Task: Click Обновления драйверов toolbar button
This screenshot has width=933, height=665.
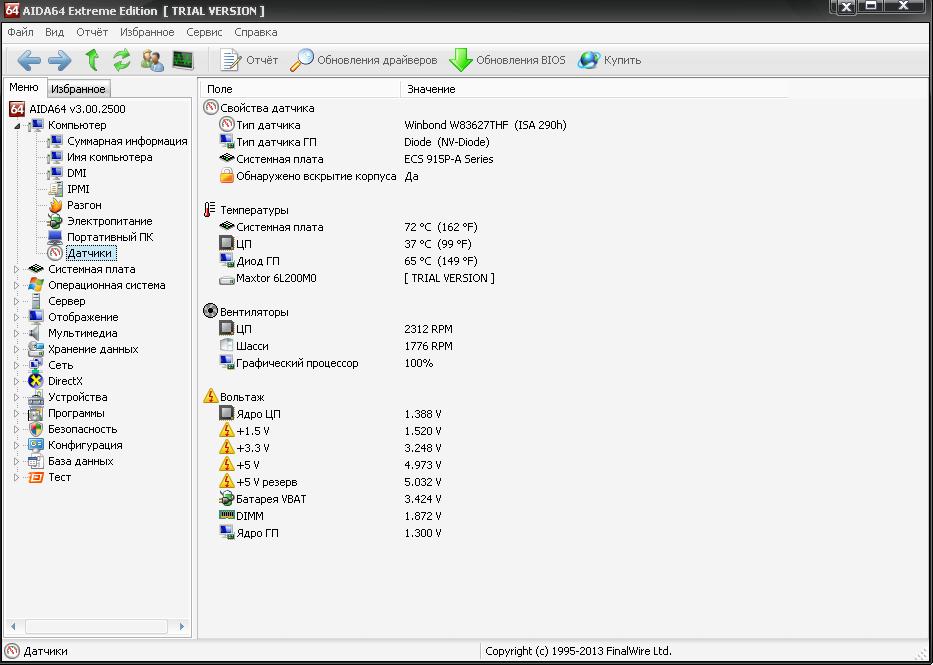Action: (x=364, y=60)
